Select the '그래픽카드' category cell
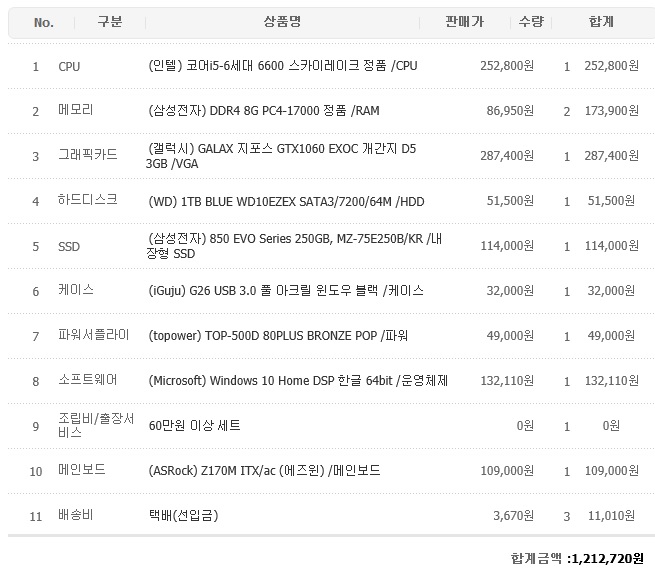Viewport: 655px width, 586px height. coord(88,155)
